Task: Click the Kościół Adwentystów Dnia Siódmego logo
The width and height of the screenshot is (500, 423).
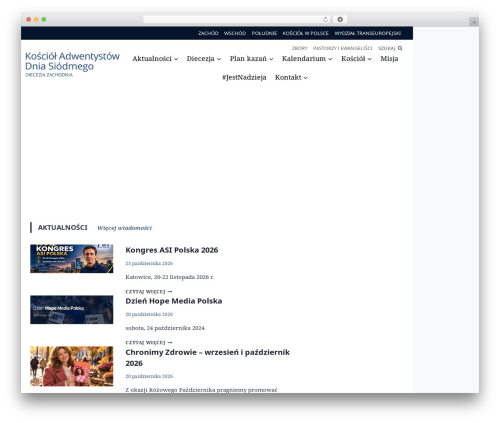Action: click(72, 64)
